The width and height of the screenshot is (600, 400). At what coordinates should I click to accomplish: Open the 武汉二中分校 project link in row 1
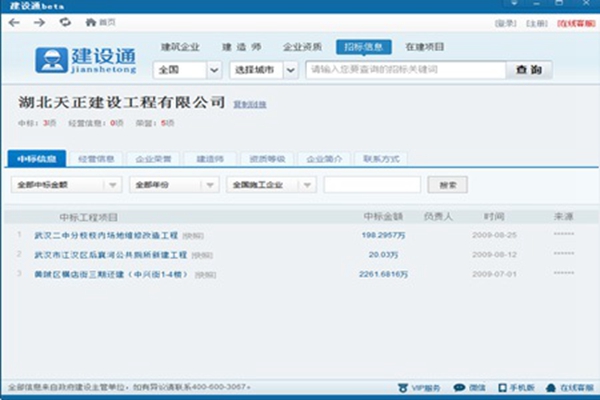point(106,235)
